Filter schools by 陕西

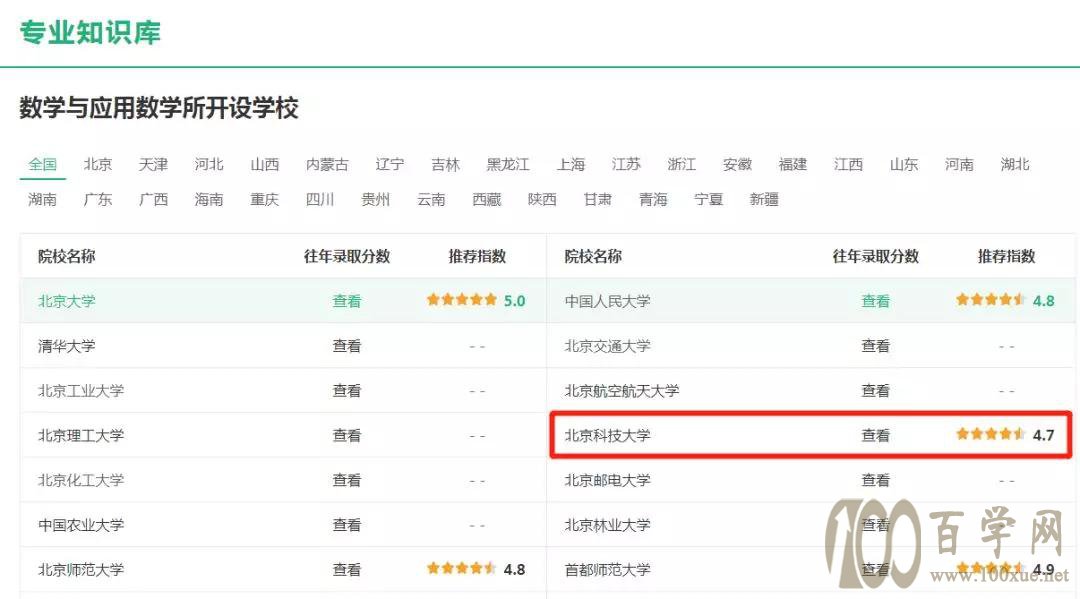tap(542, 200)
